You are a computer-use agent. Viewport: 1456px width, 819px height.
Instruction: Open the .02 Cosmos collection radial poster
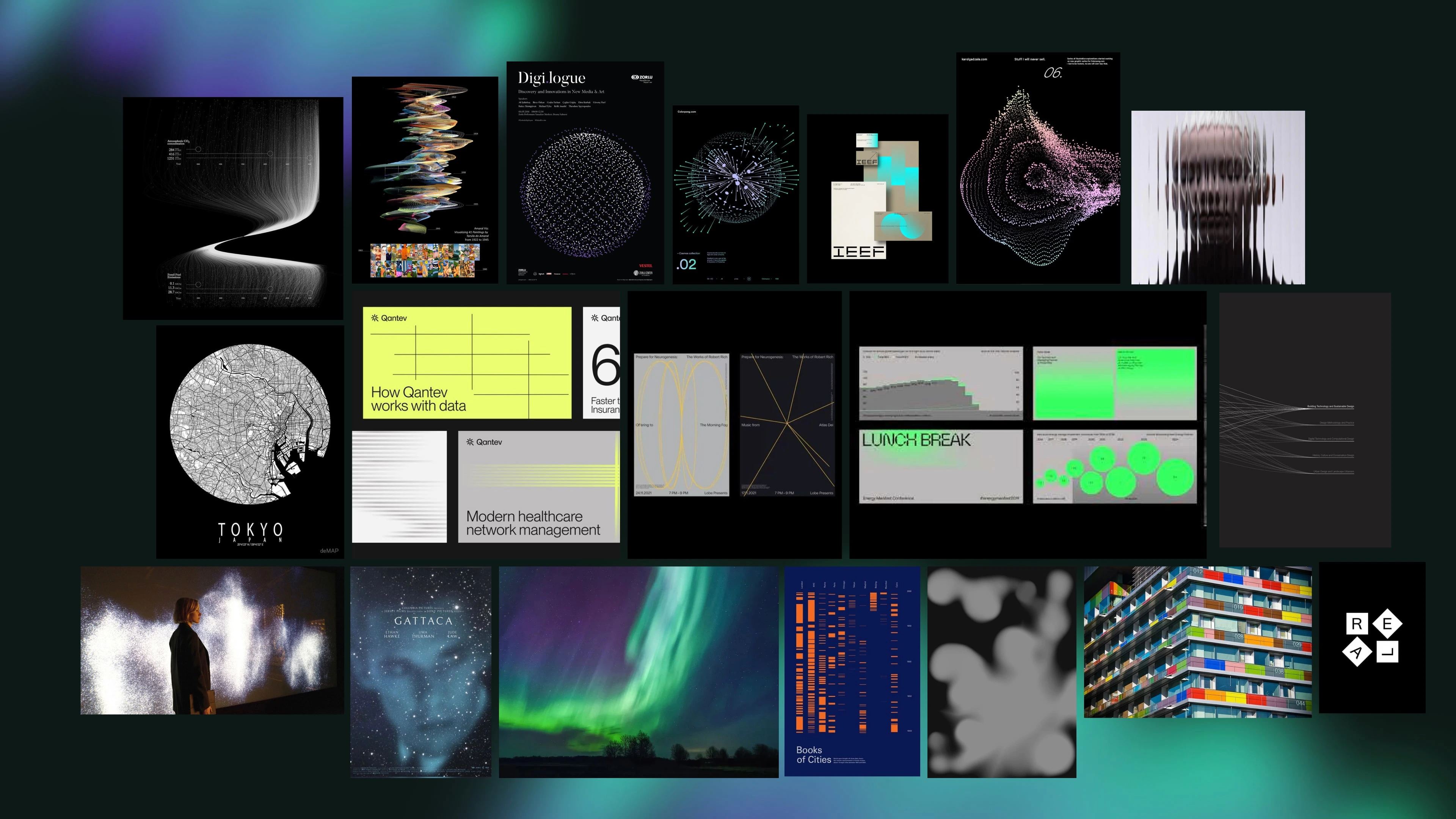(735, 195)
